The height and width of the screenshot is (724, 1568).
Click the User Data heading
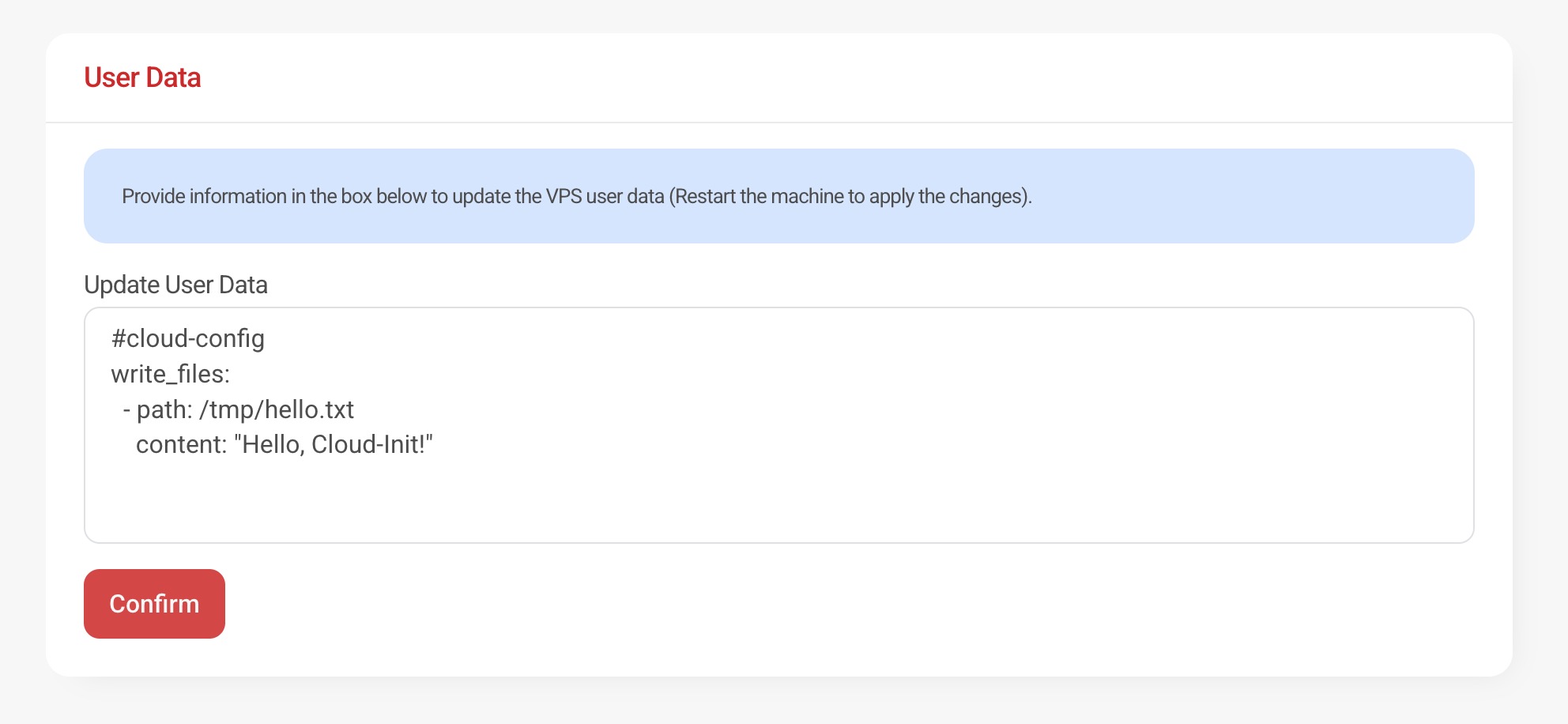click(142, 77)
